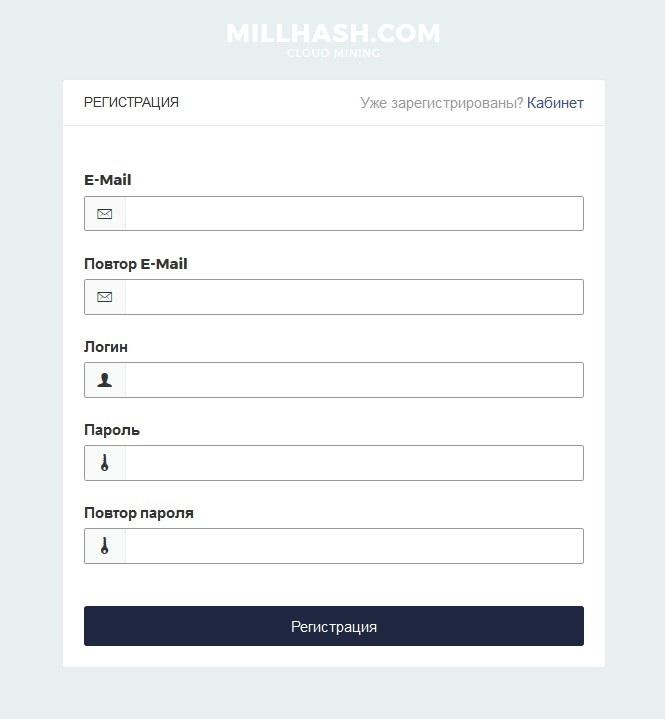Click the Повтор пароля label text
The image size is (665, 719).
[x=139, y=513]
